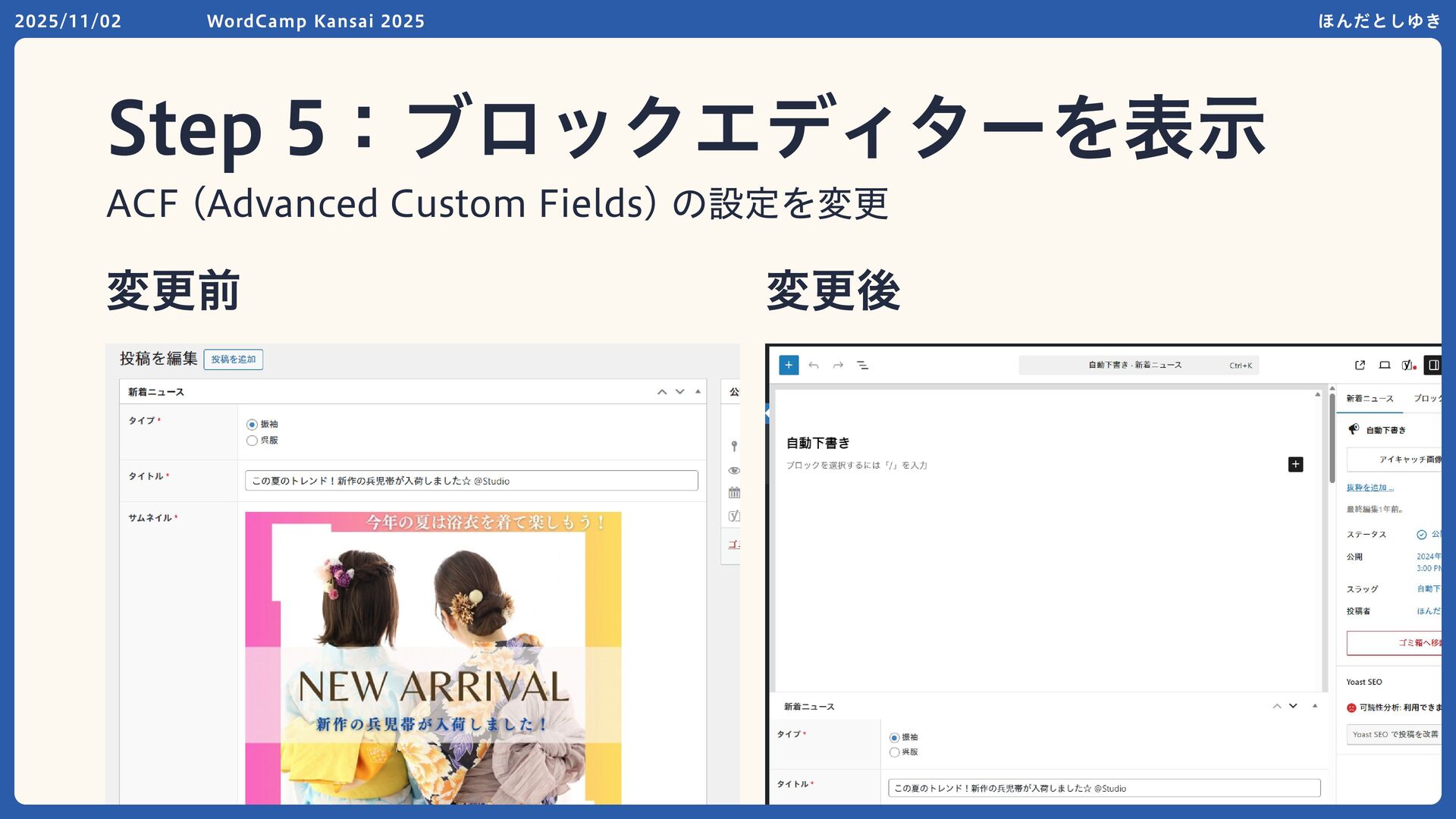Click the redo arrow in editor toolbar
The height and width of the screenshot is (819, 1456).
[838, 366]
